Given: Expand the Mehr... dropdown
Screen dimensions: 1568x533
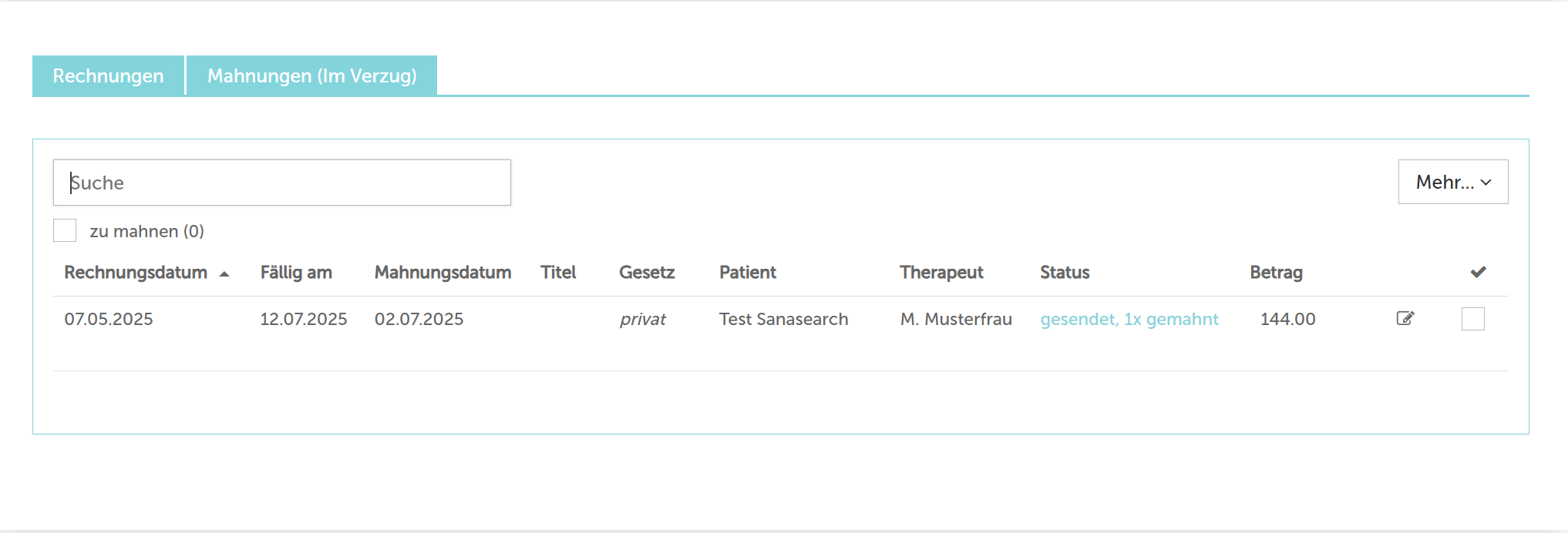Looking at the screenshot, I should pyautogui.click(x=1453, y=182).
